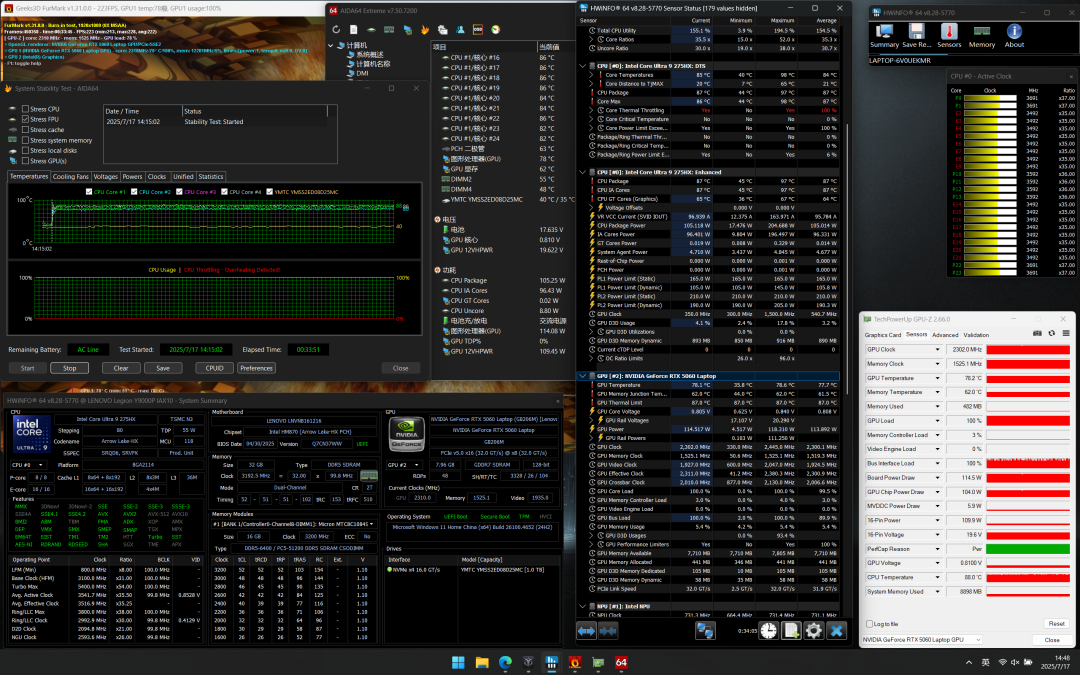Open GPU Clock sensor dropdown in GPU-Z

[937, 350]
